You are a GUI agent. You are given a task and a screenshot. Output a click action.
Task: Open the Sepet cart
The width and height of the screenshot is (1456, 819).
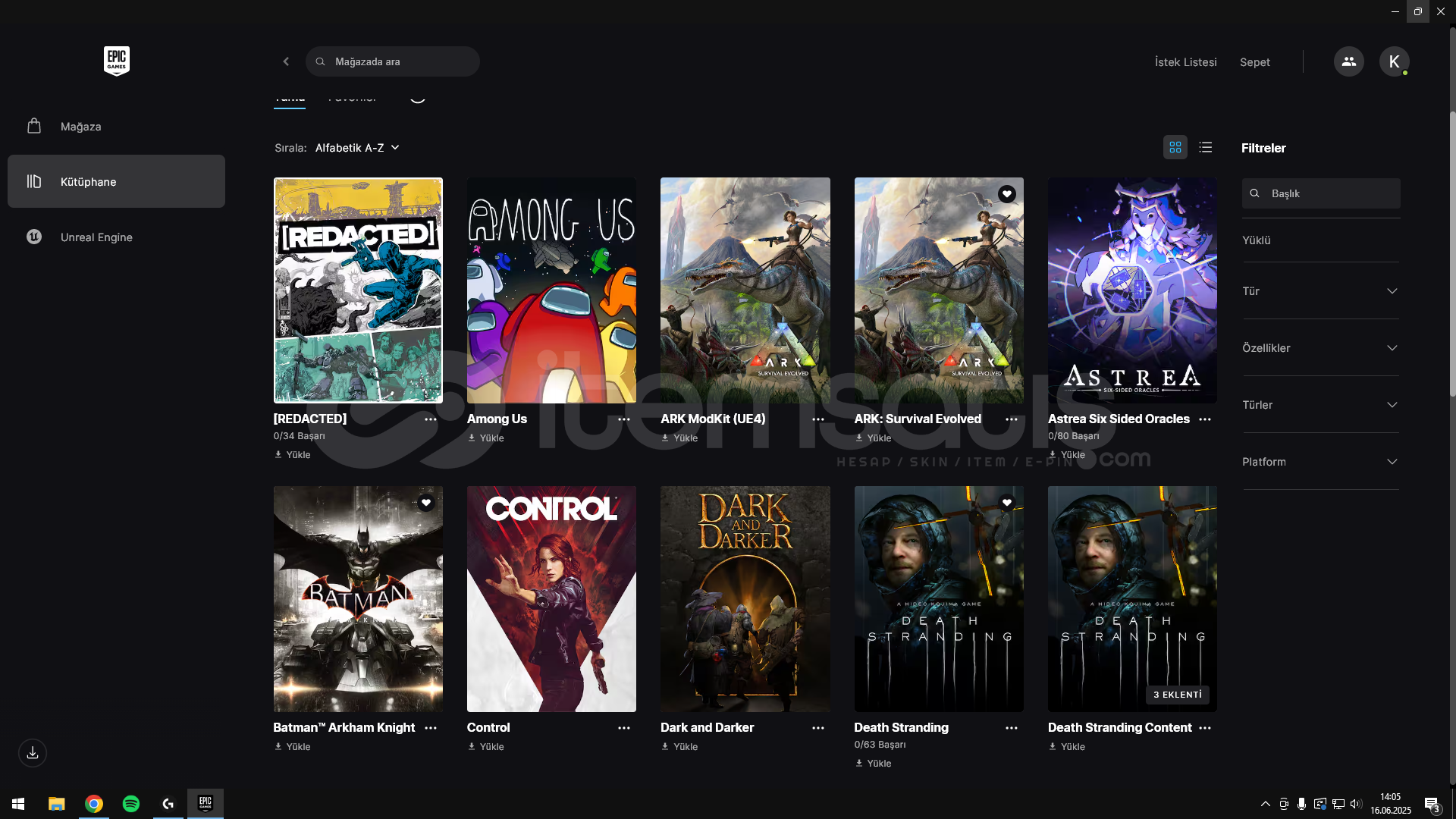[1254, 62]
